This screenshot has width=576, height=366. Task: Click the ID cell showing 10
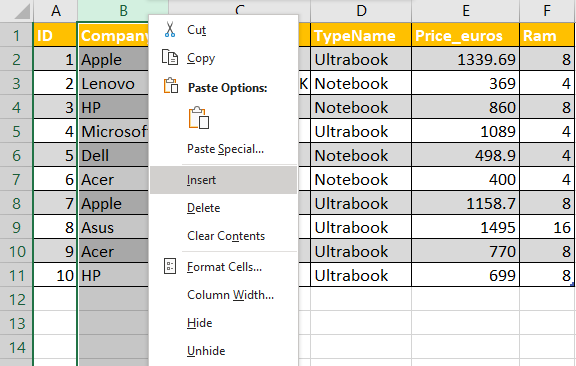point(55,275)
